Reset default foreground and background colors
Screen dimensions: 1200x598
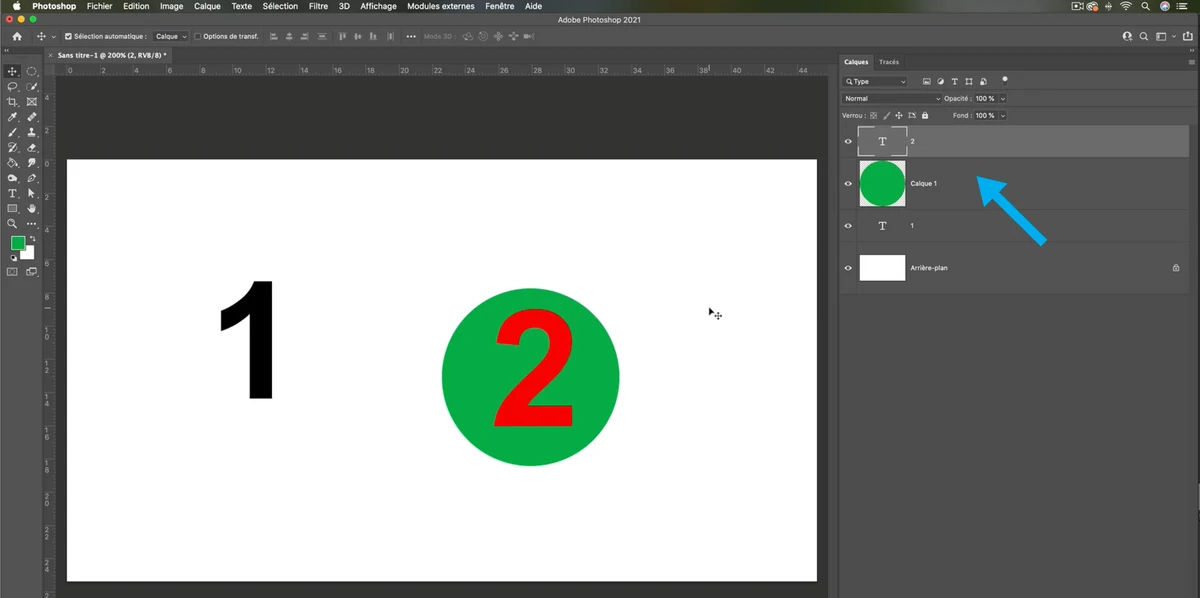pyautogui.click(x=14, y=258)
